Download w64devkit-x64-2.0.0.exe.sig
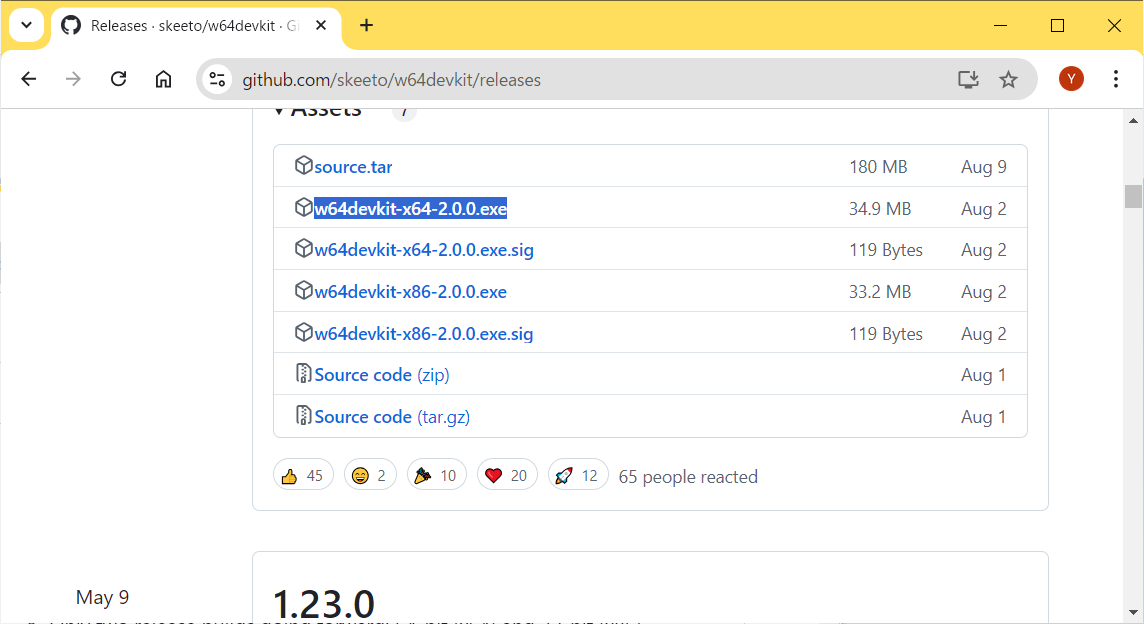This screenshot has width=1144, height=624. click(x=424, y=250)
